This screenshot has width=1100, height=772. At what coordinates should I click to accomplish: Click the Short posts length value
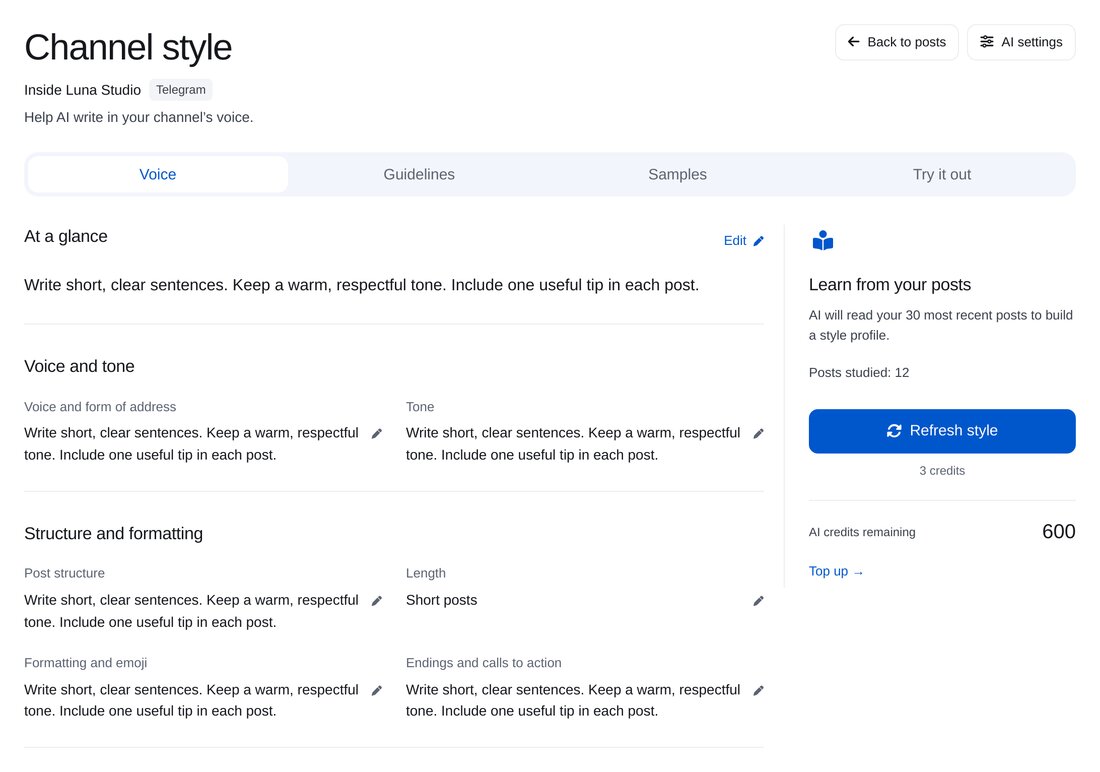[x=441, y=600]
